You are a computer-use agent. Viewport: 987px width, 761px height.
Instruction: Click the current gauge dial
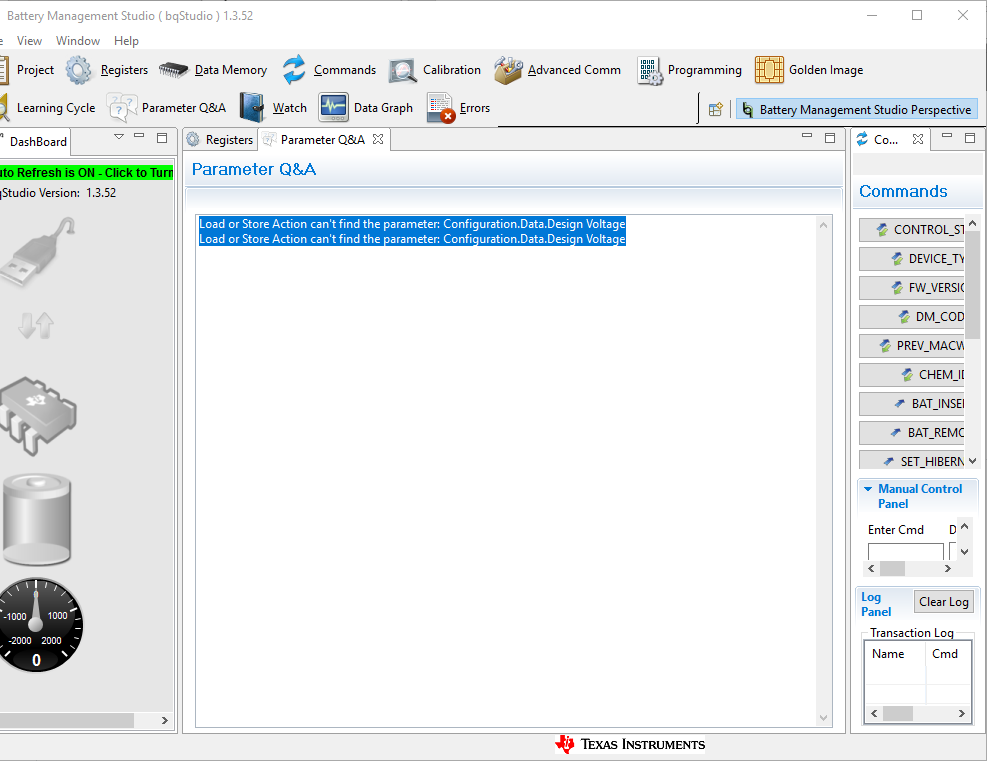39,625
